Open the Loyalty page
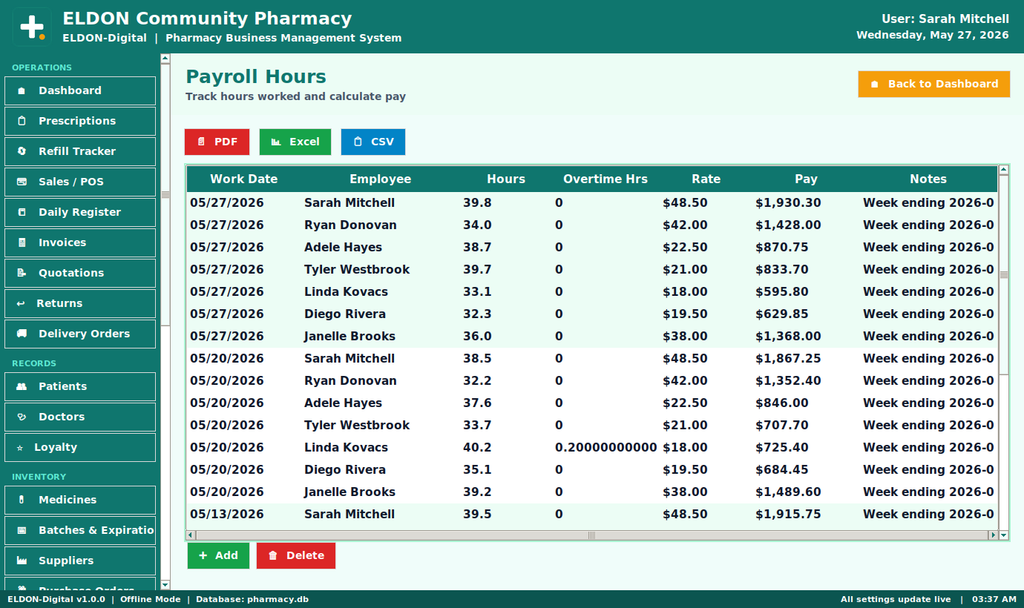The image size is (1024, 608). pyautogui.click(x=80, y=447)
